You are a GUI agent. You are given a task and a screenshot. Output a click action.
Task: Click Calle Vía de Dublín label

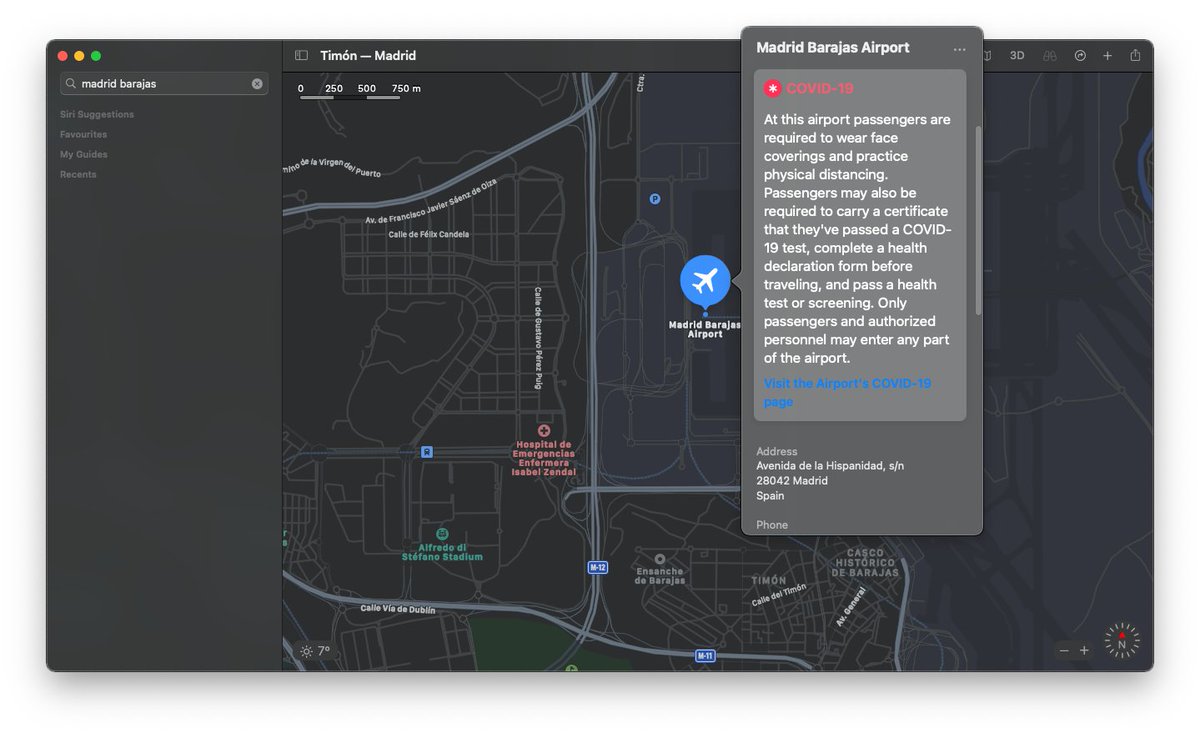400,608
